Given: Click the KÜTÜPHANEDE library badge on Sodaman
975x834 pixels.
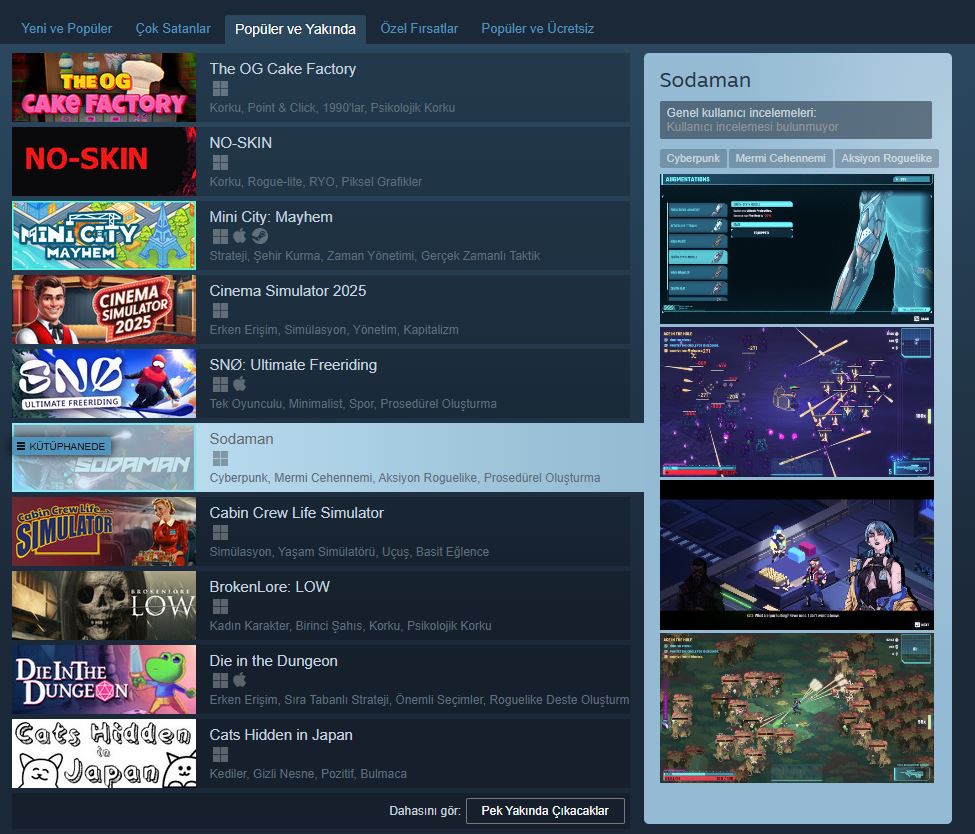Looking at the screenshot, I should coord(62,446).
